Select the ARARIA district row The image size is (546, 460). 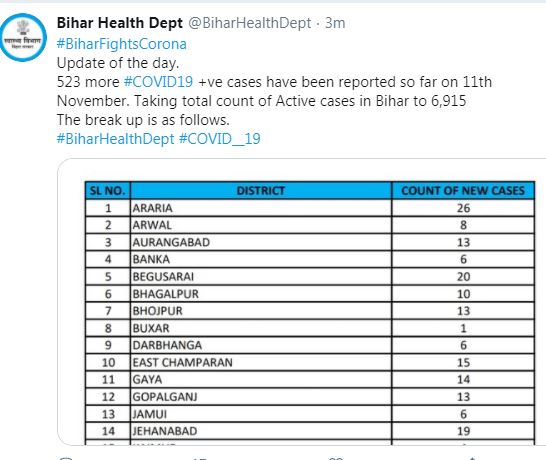[310, 208]
